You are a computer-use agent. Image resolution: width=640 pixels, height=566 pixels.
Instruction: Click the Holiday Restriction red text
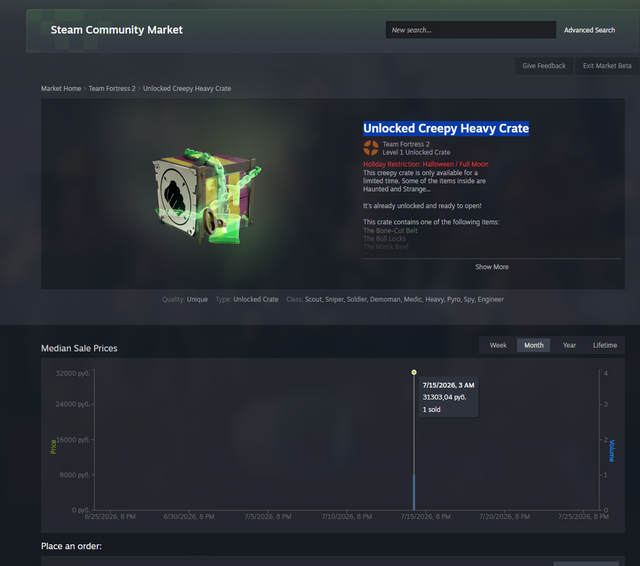426,164
